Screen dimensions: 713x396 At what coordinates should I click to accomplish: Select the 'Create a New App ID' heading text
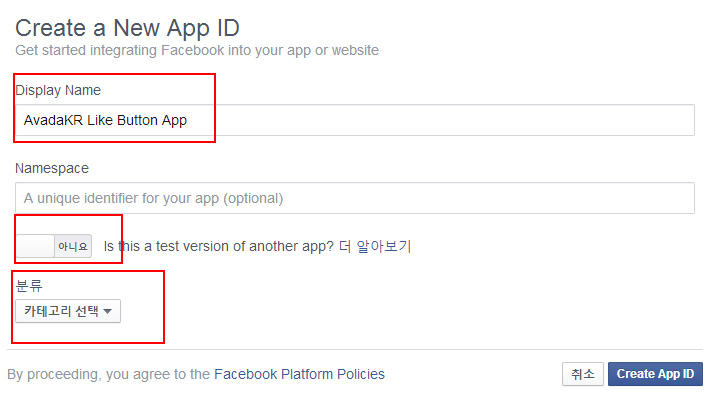tap(127, 28)
